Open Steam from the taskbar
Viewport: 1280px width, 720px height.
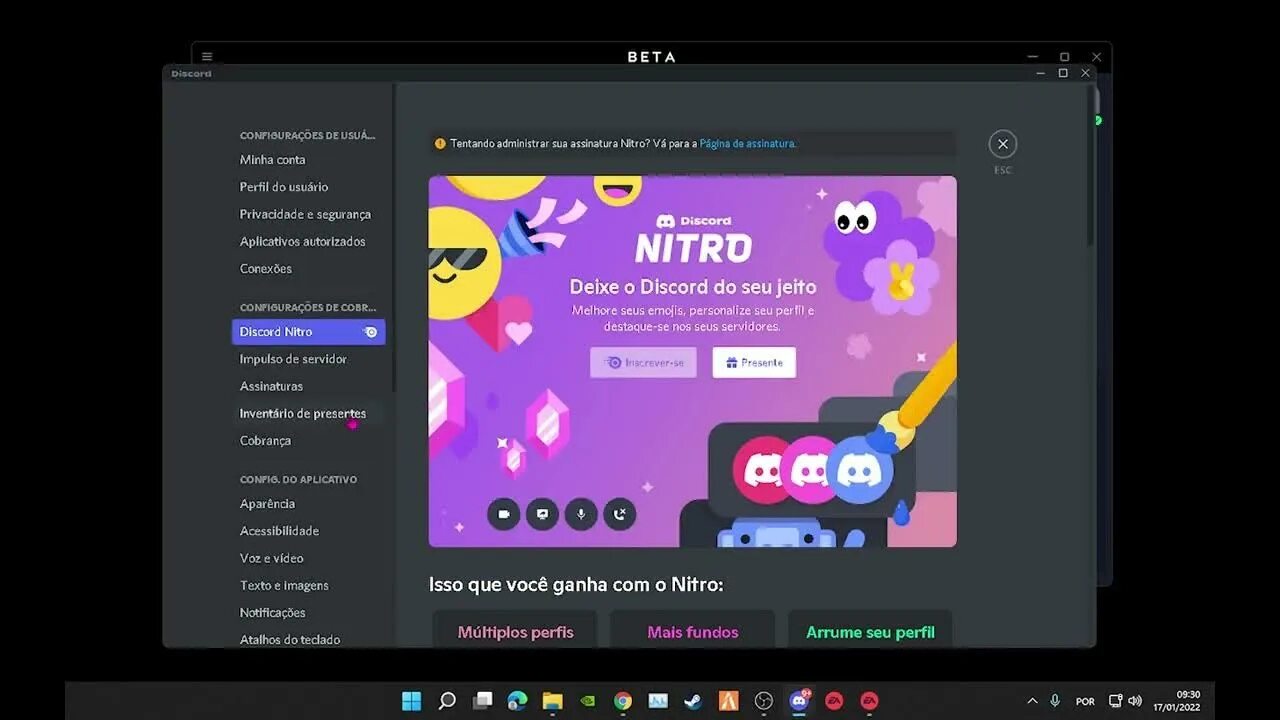pos(693,701)
